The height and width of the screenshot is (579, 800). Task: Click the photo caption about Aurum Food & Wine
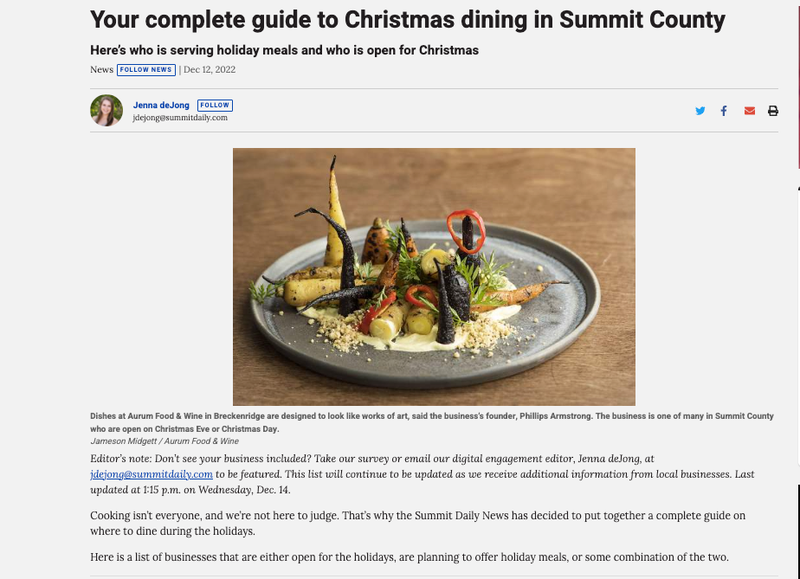(x=432, y=422)
